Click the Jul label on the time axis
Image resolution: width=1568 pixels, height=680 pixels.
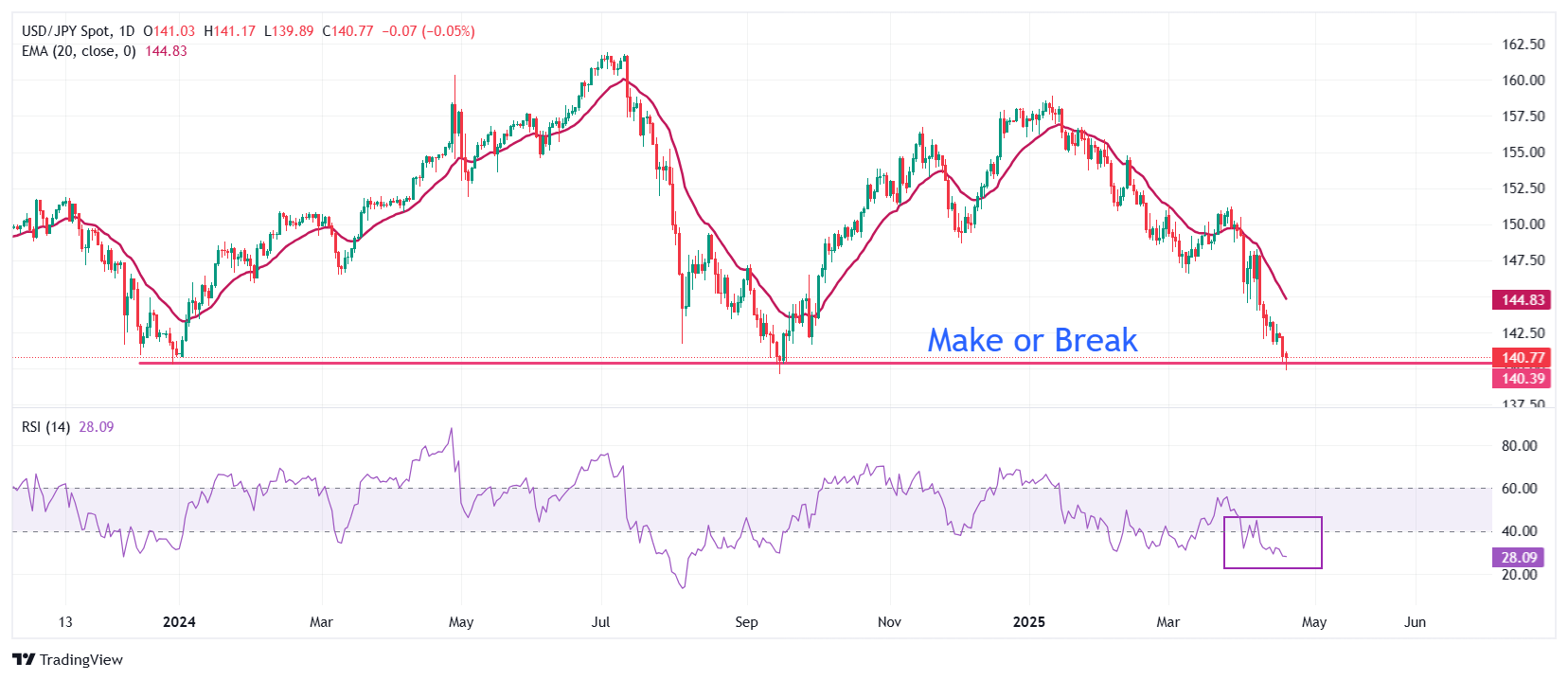[x=600, y=622]
